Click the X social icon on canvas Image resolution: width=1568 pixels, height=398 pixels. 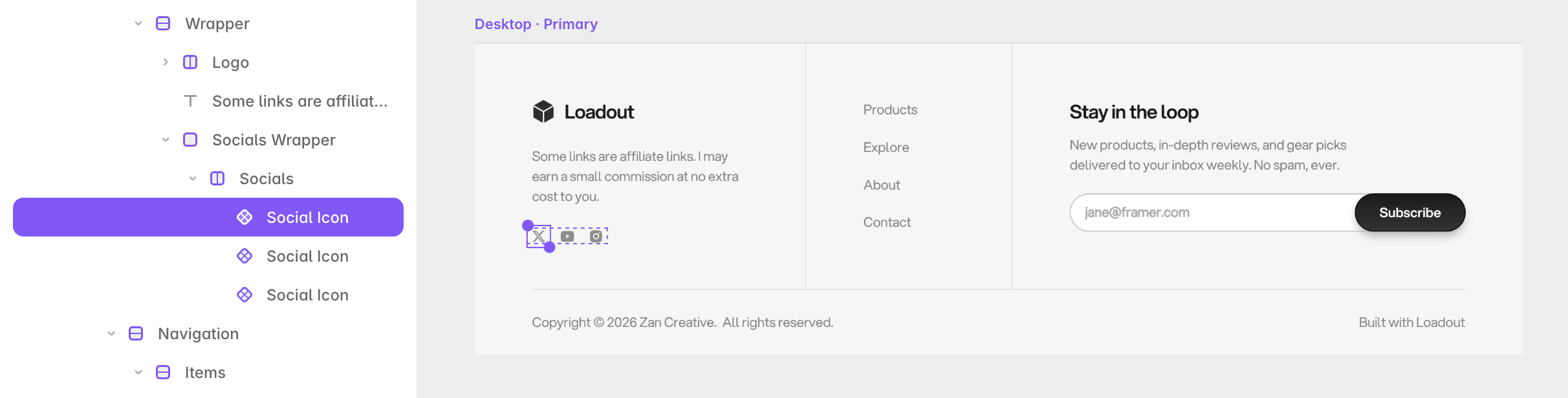(539, 236)
